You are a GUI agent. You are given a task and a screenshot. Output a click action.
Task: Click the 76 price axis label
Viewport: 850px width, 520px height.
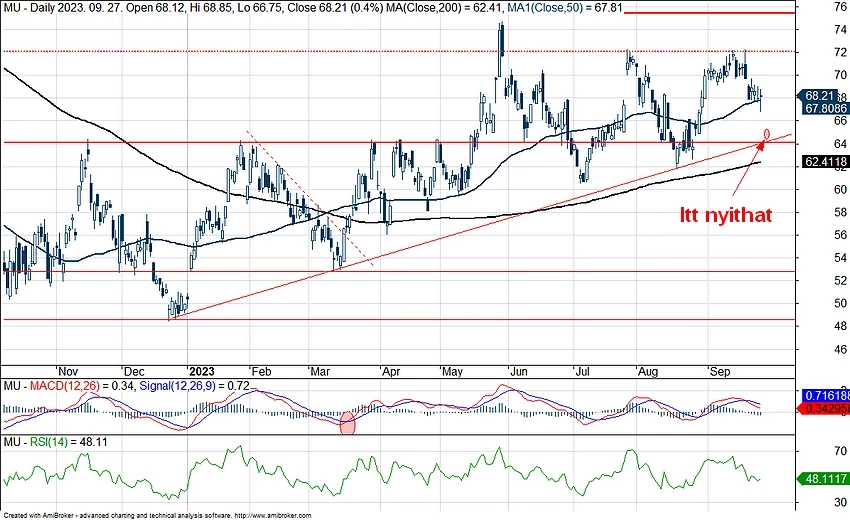tap(841, 6)
